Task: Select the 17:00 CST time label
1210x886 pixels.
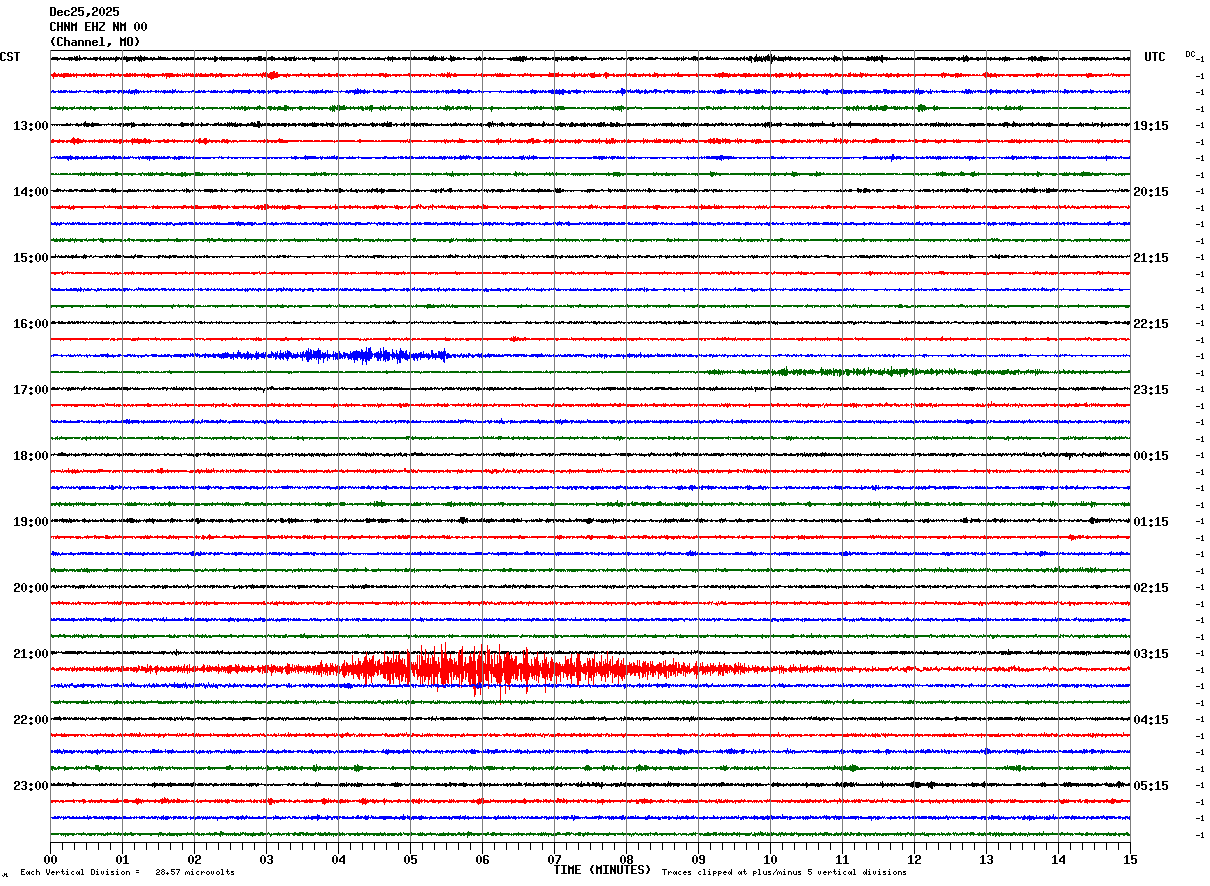Action: (x=31, y=390)
